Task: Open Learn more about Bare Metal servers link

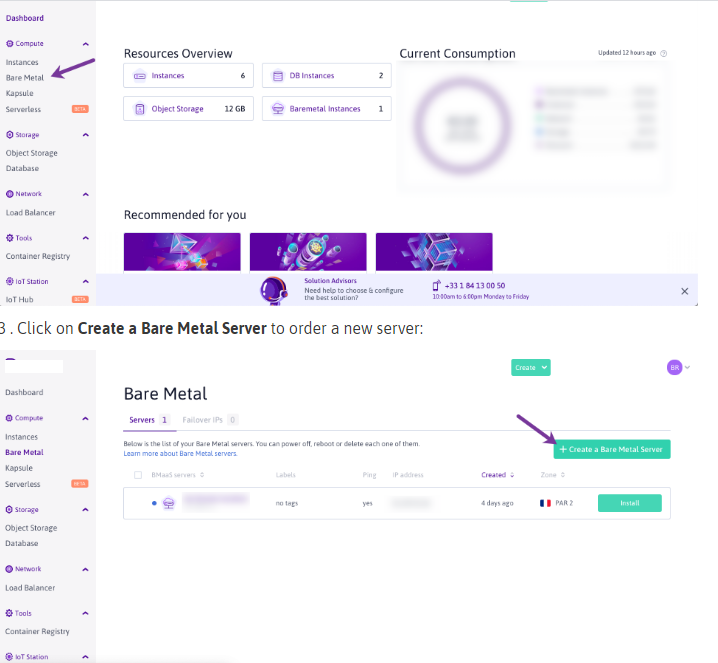Action: (180, 454)
